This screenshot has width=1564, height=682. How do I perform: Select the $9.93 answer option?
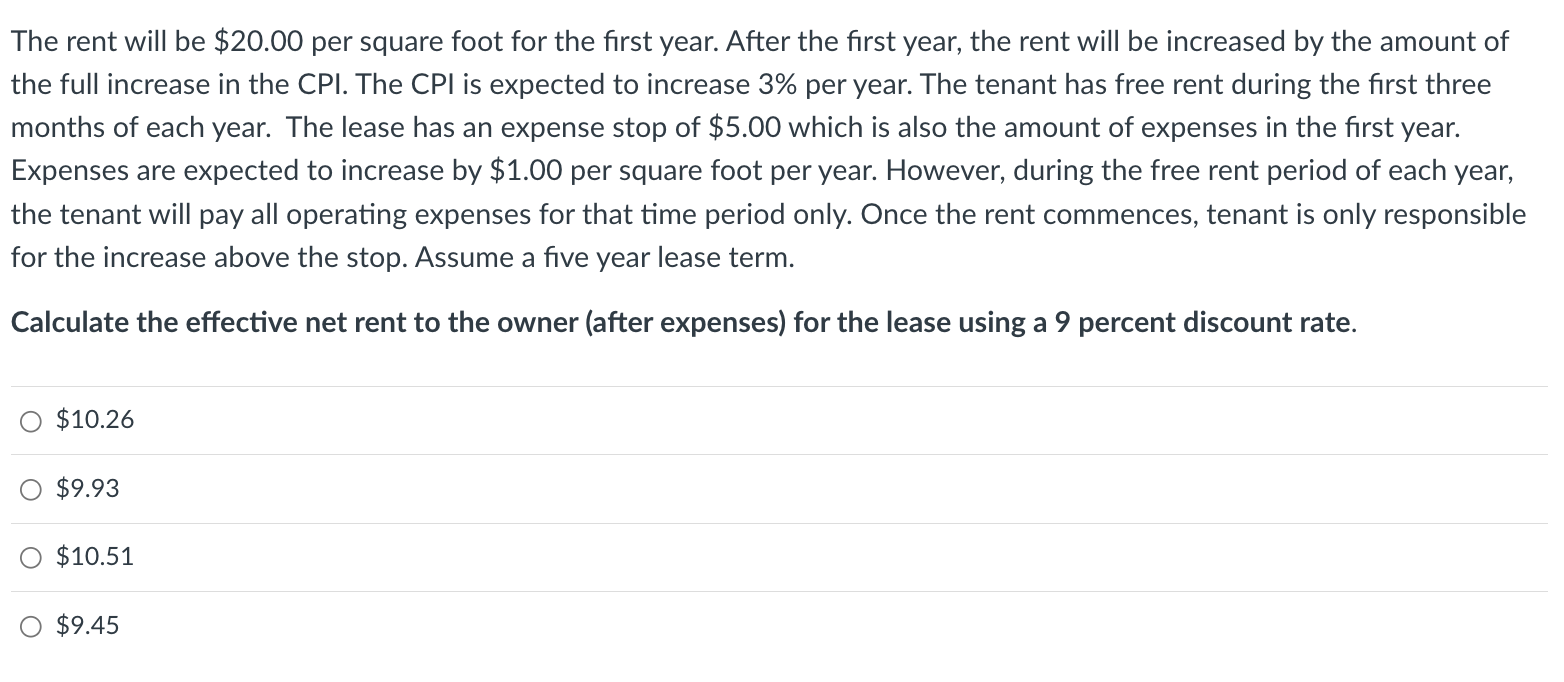coord(87,488)
